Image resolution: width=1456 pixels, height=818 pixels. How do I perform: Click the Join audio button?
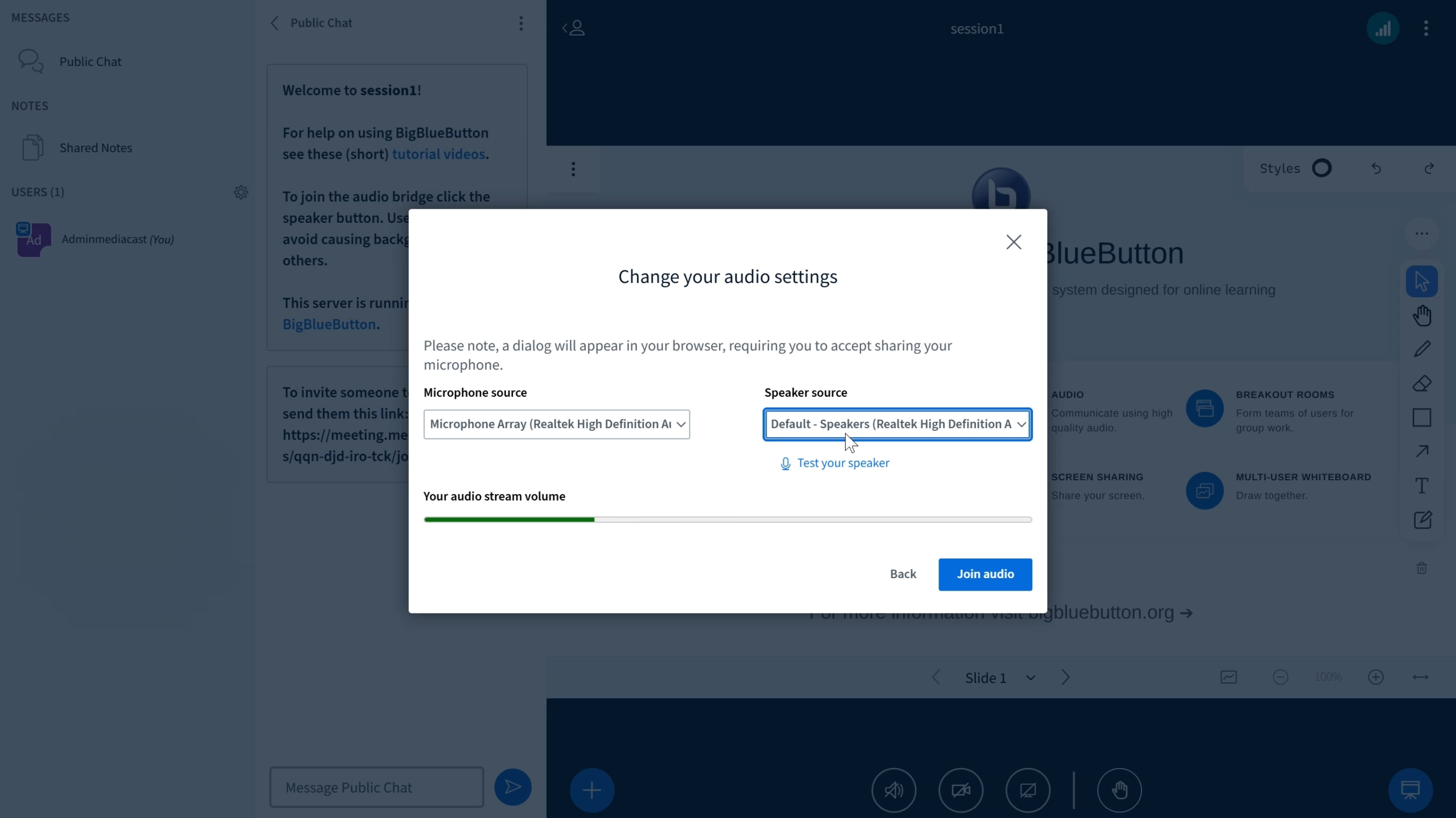point(985,574)
